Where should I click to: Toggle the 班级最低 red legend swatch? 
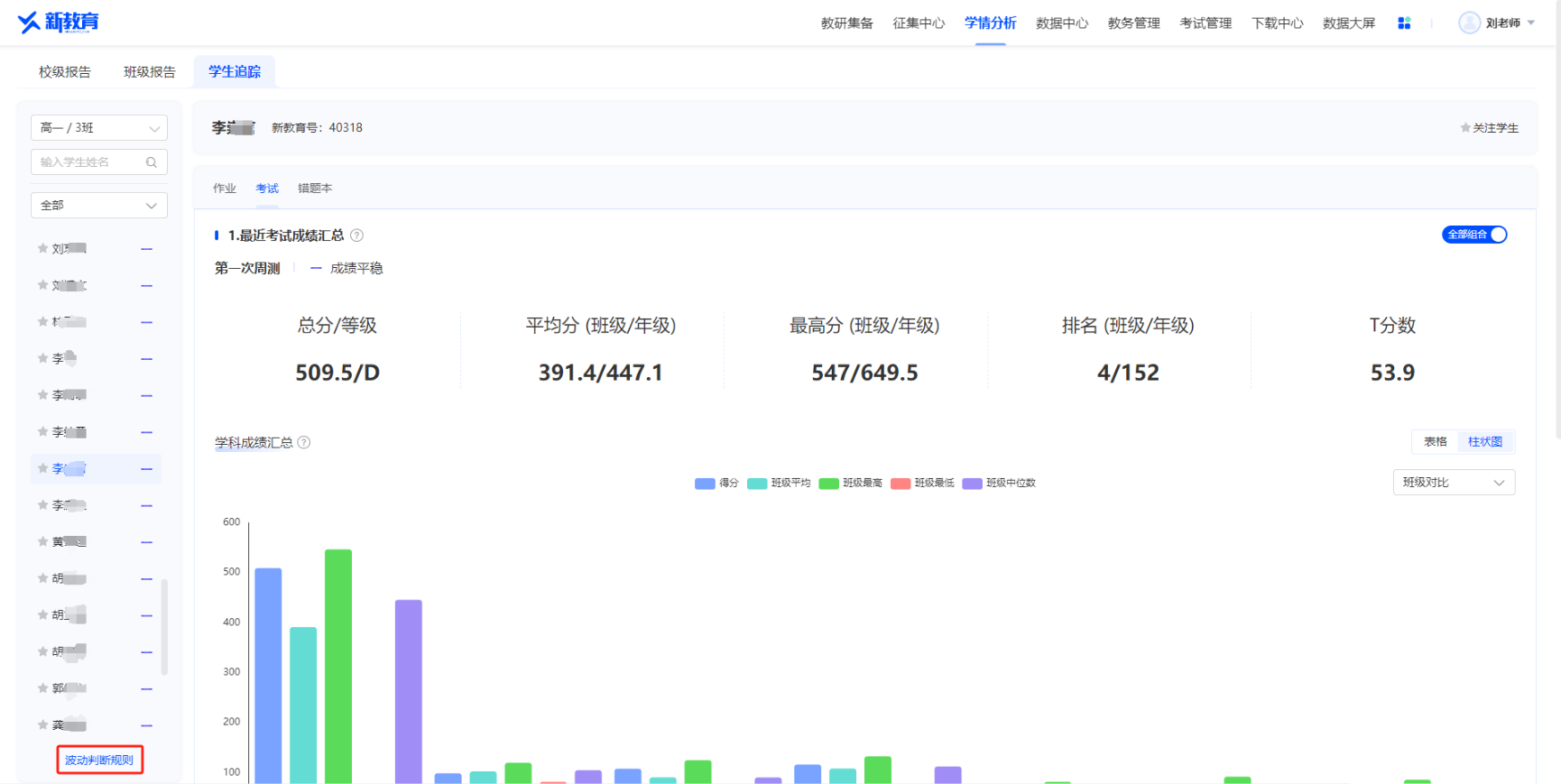(x=901, y=484)
